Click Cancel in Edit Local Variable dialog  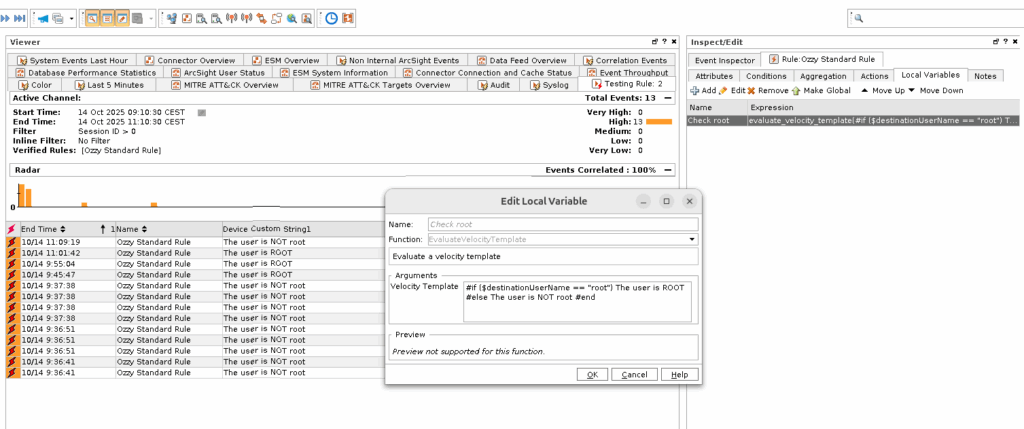click(x=634, y=374)
